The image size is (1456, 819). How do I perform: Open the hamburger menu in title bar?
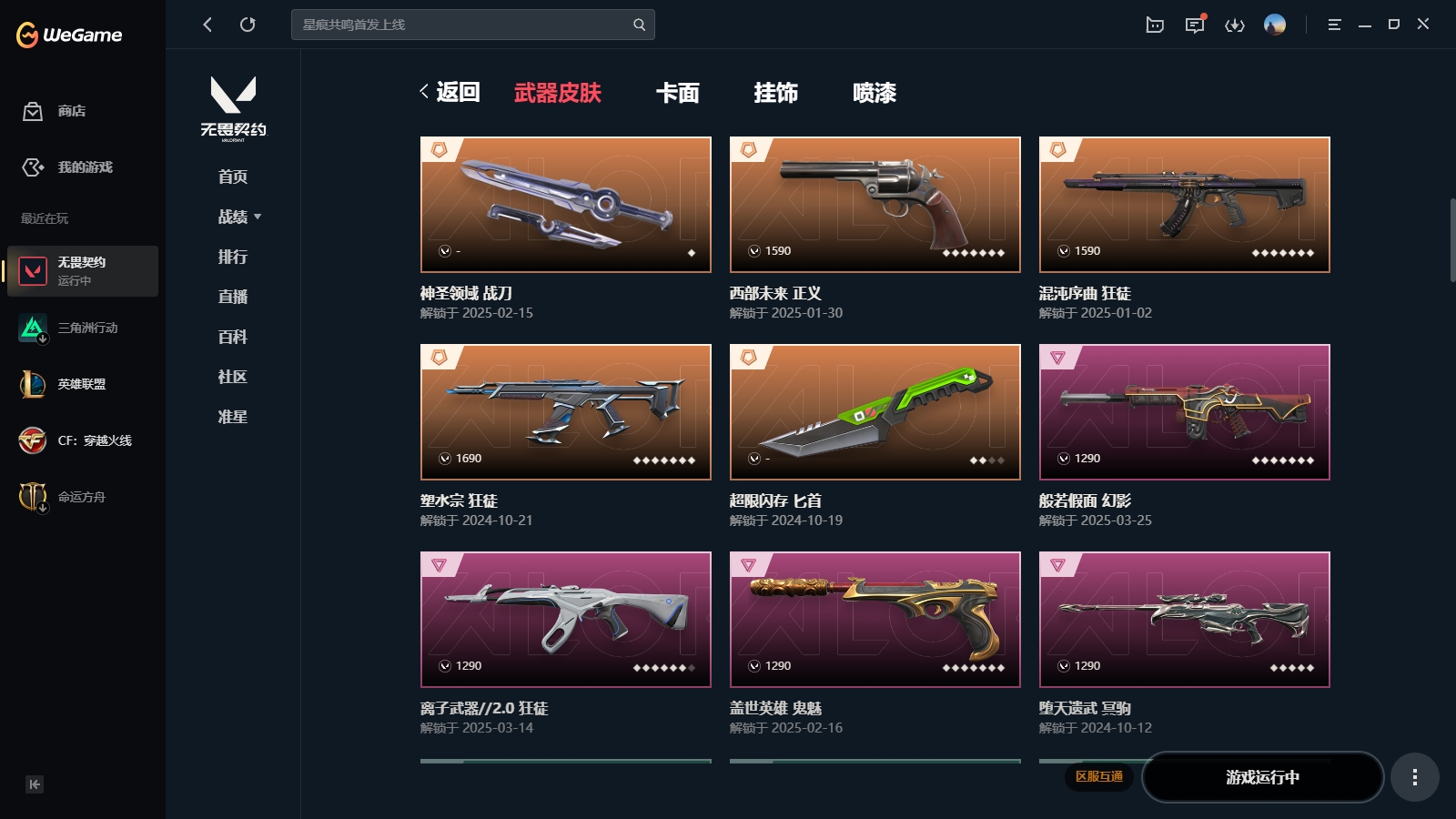coord(1335,25)
